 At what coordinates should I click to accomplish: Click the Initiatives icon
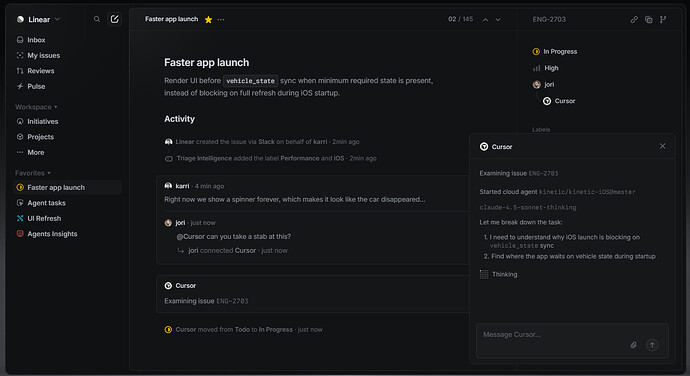(20, 122)
